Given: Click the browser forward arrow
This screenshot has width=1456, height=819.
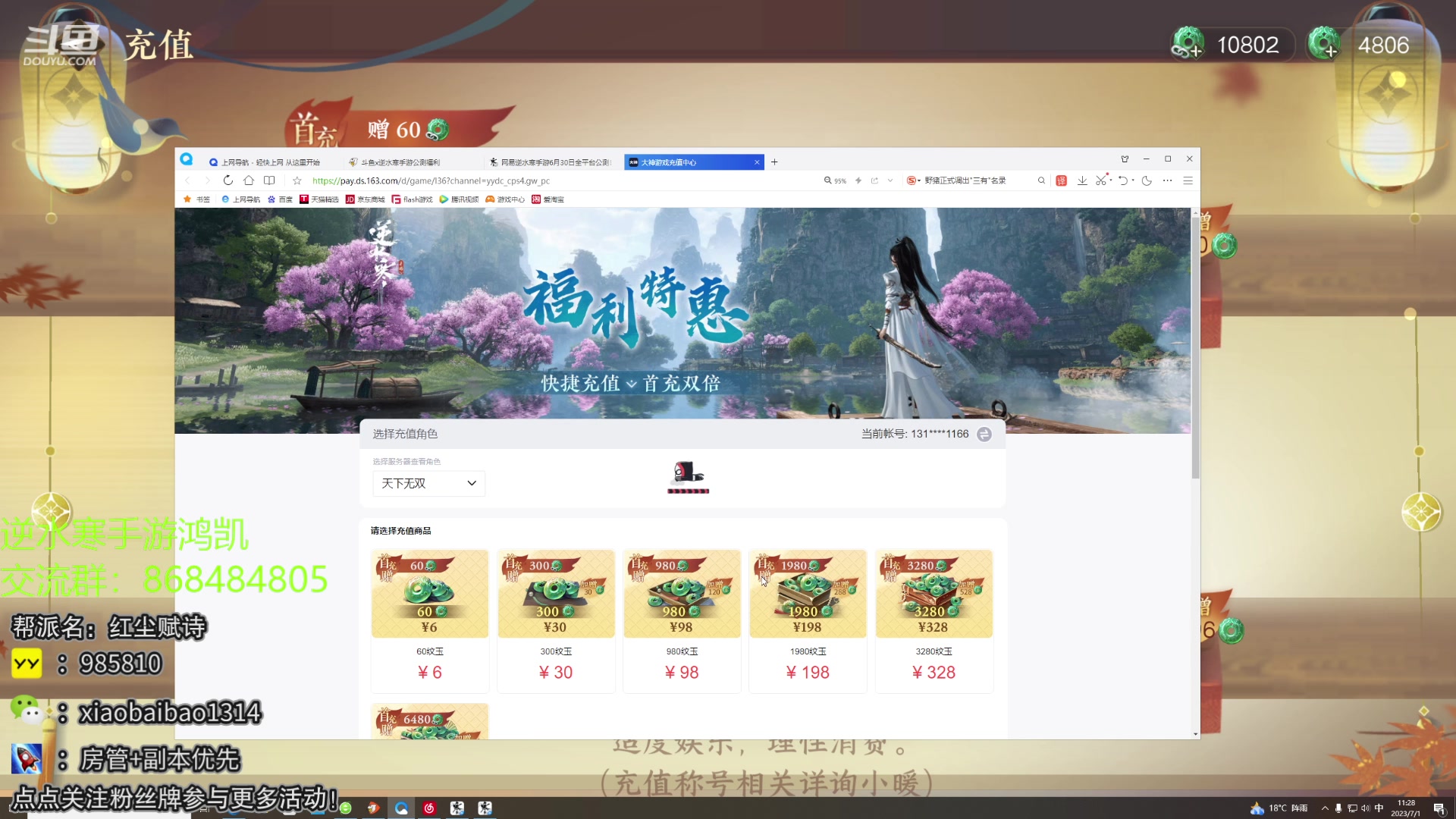Looking at the screenshot, I should point(207,180).
